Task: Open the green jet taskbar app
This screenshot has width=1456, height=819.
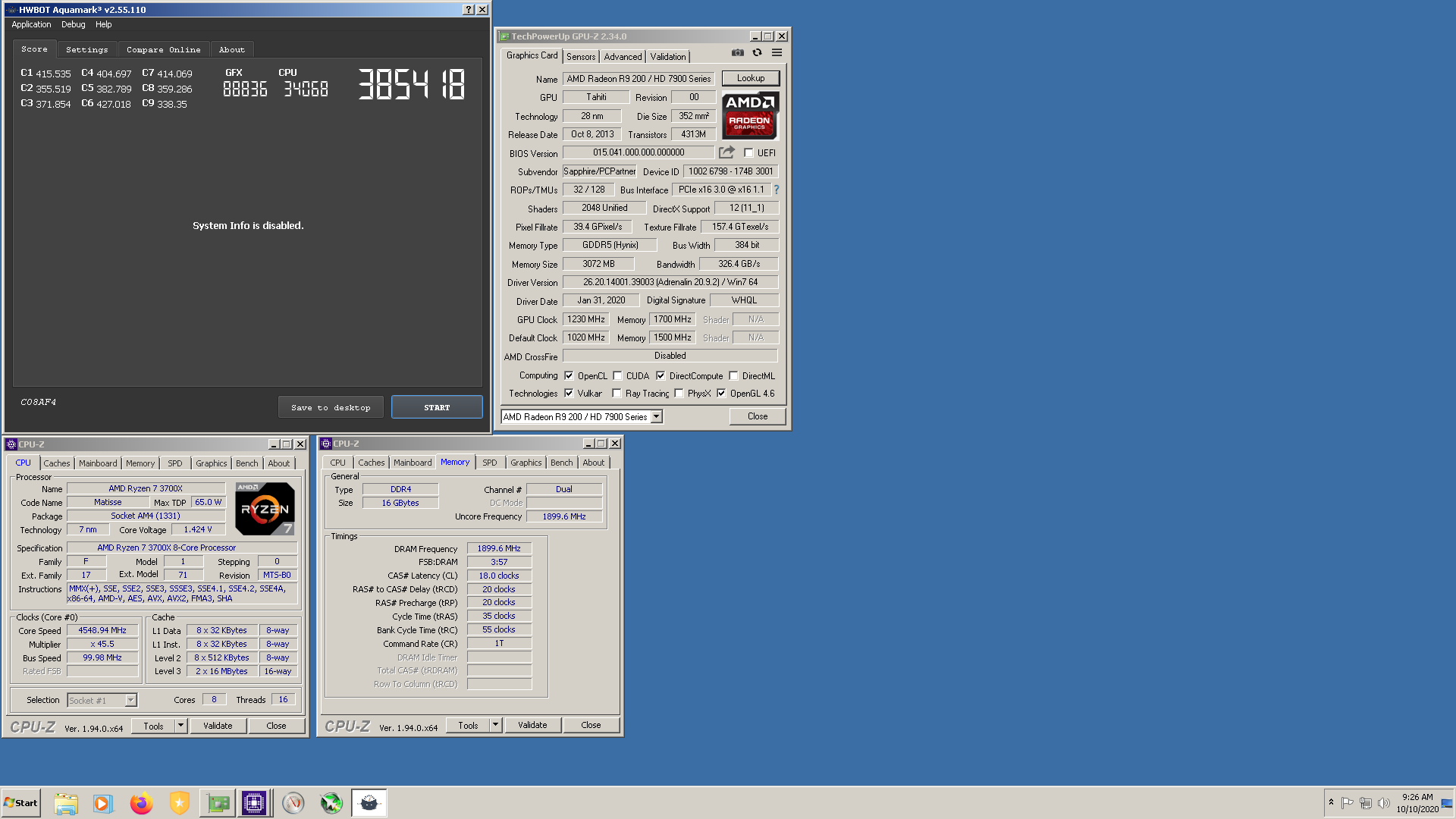Action: pos(331,803)
